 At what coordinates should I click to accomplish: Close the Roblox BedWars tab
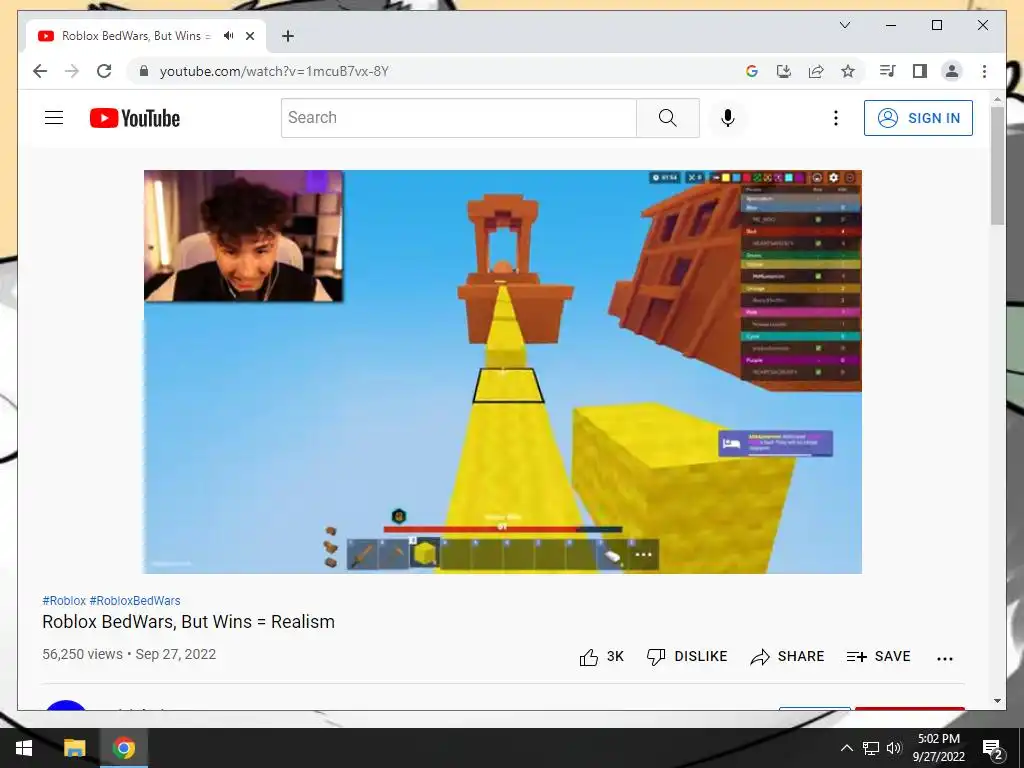(249, 36)
